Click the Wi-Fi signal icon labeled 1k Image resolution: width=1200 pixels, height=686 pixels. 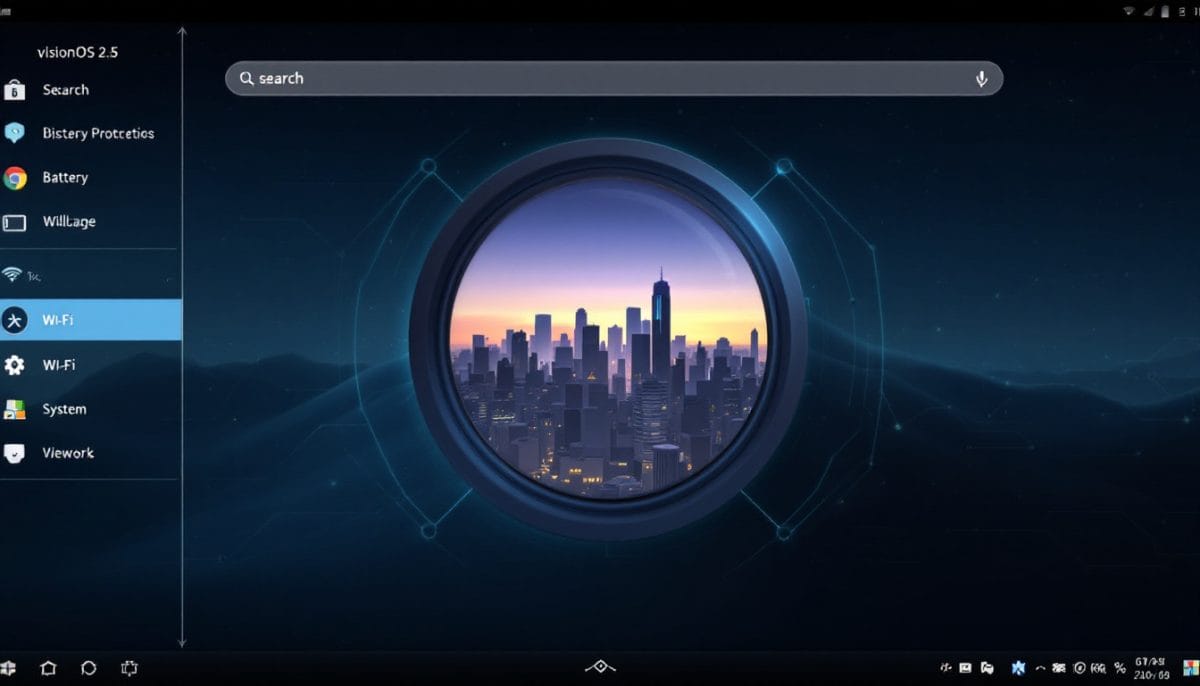pyautogui.click(x=13, y=274)
